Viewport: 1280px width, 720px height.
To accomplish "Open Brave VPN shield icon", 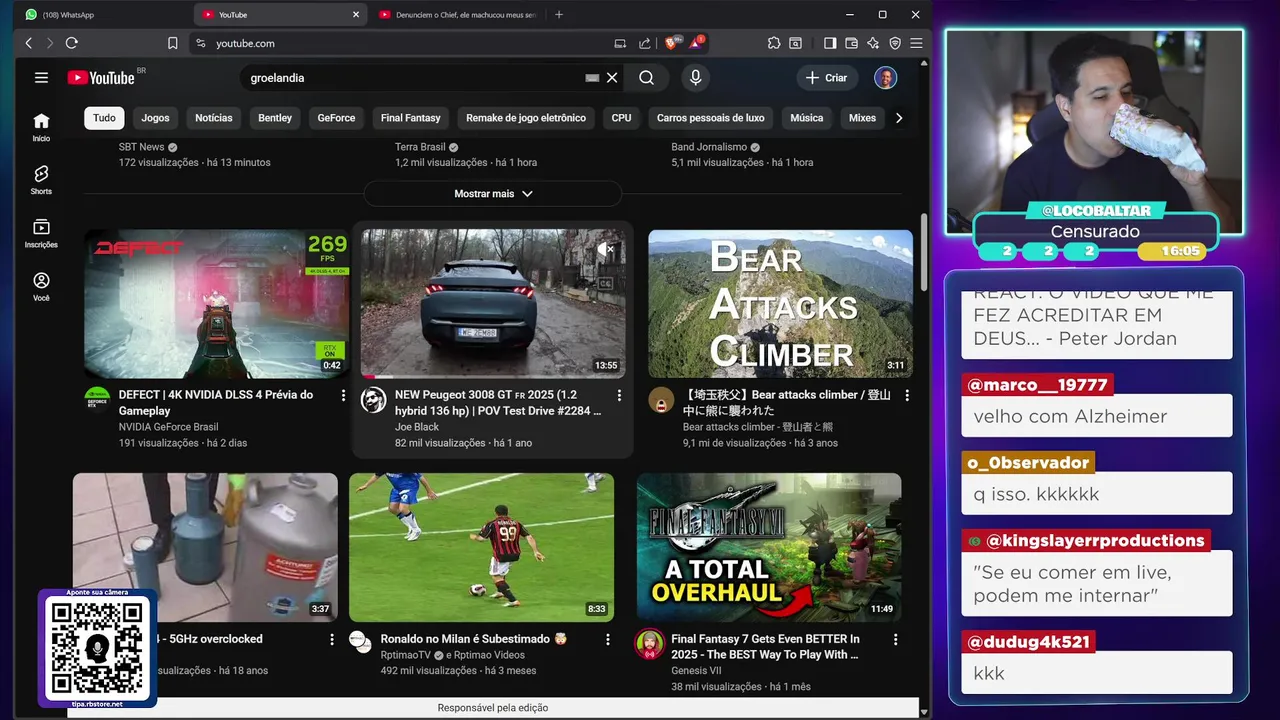I will pos(895,43).
